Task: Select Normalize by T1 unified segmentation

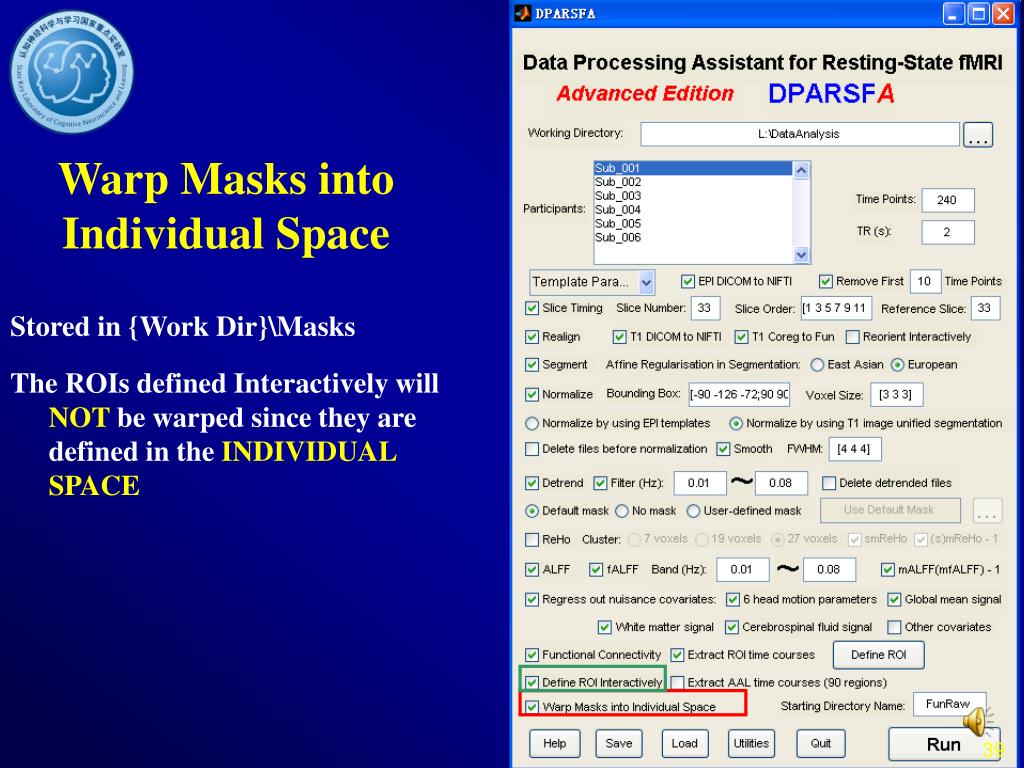Action: tap(736, 424)
